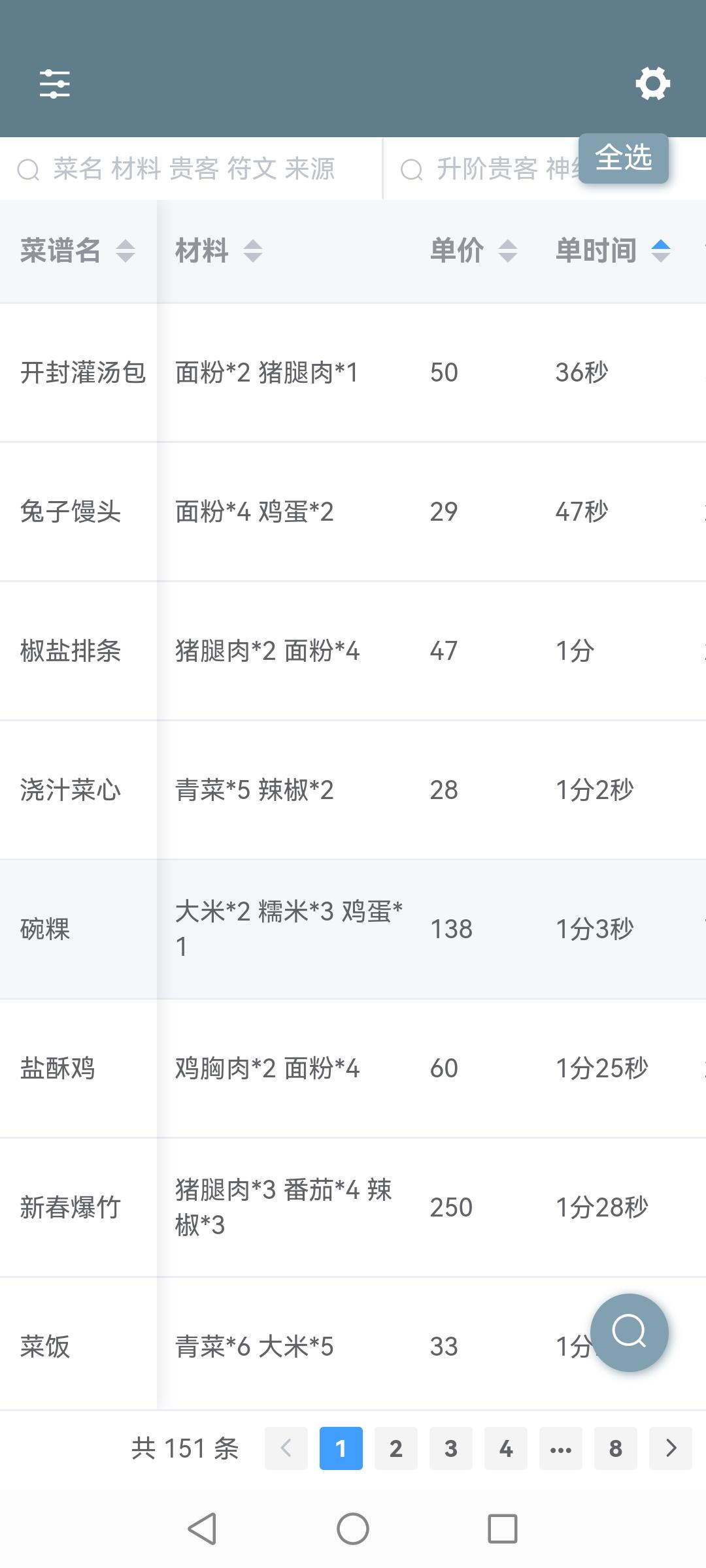Viewport: 706px width, 1568px height.
Task: Tap the Android back triangle
Action: point(202,1529)
